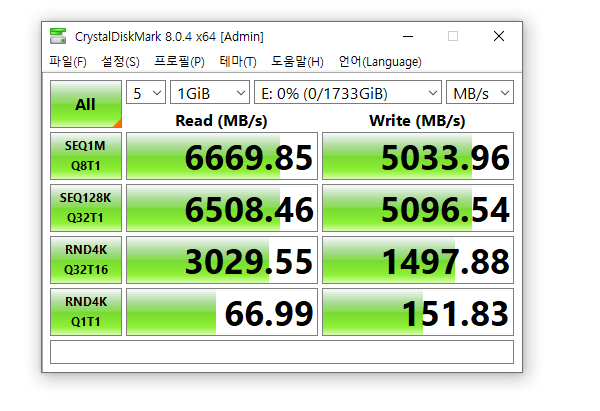Click the RND4K Q32T16 read result 3029.55
Viewport: 600px width, 411px height.
(222, 260)
